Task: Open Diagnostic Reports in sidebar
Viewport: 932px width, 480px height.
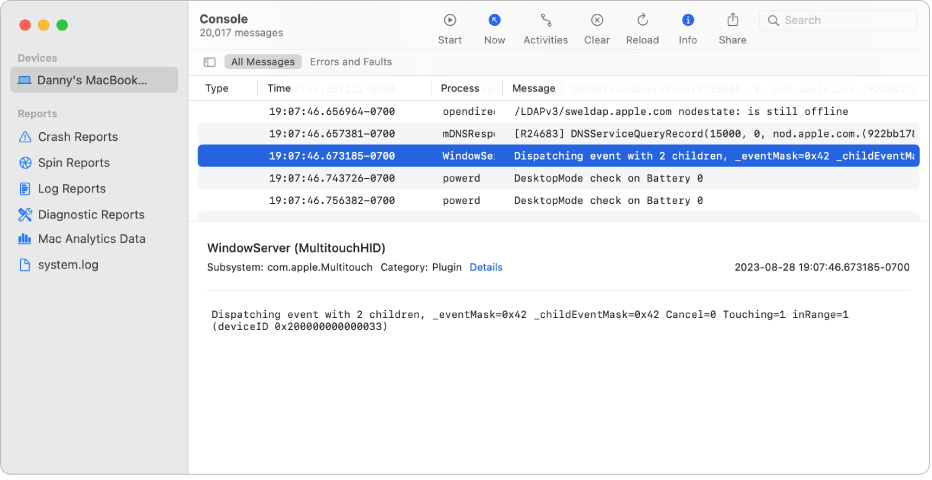Action: click(x=91, y=215)
